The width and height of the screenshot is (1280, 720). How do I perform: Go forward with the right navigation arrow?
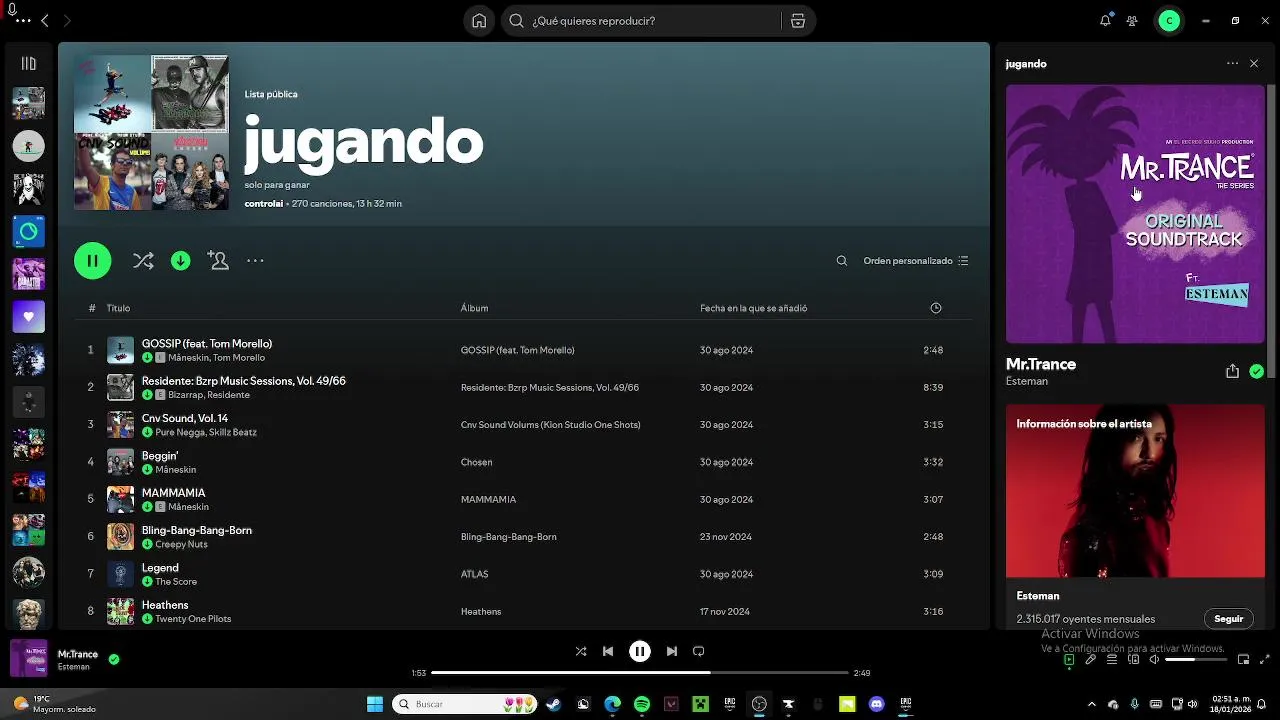point(67,21)
